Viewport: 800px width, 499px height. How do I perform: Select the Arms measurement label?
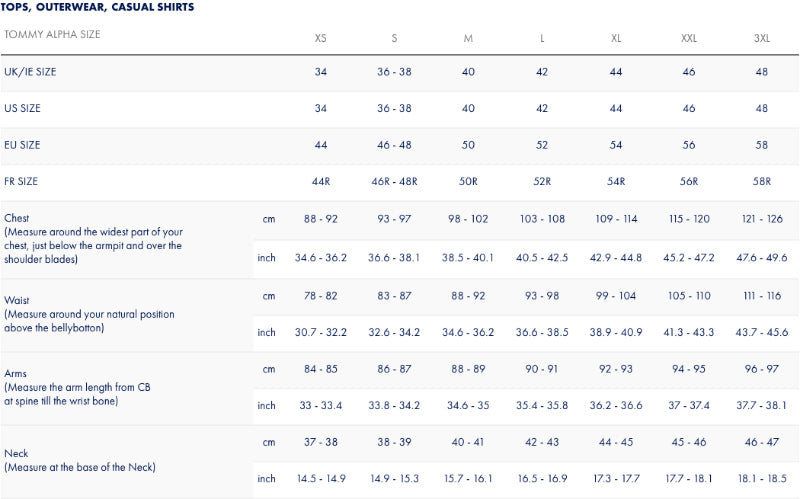coord(17,373)
